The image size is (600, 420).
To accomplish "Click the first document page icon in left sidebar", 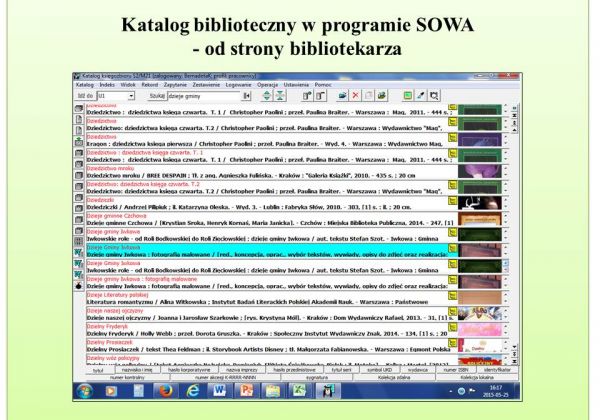I will 79,119.
